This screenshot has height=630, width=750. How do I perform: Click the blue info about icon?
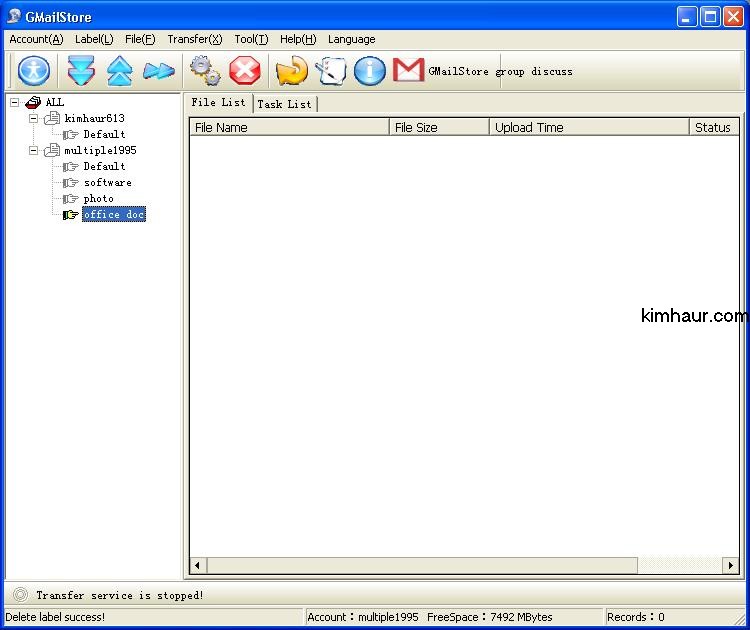pos(370,71)
